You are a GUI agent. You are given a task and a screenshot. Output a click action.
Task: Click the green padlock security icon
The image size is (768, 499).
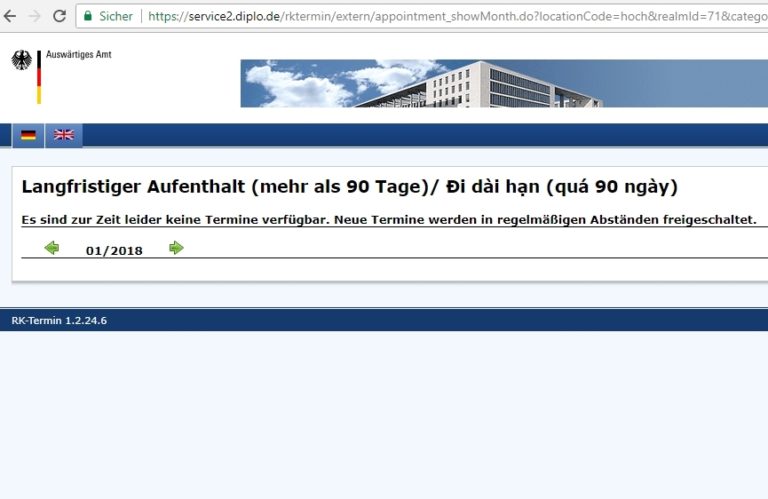[x=88, y=16]
